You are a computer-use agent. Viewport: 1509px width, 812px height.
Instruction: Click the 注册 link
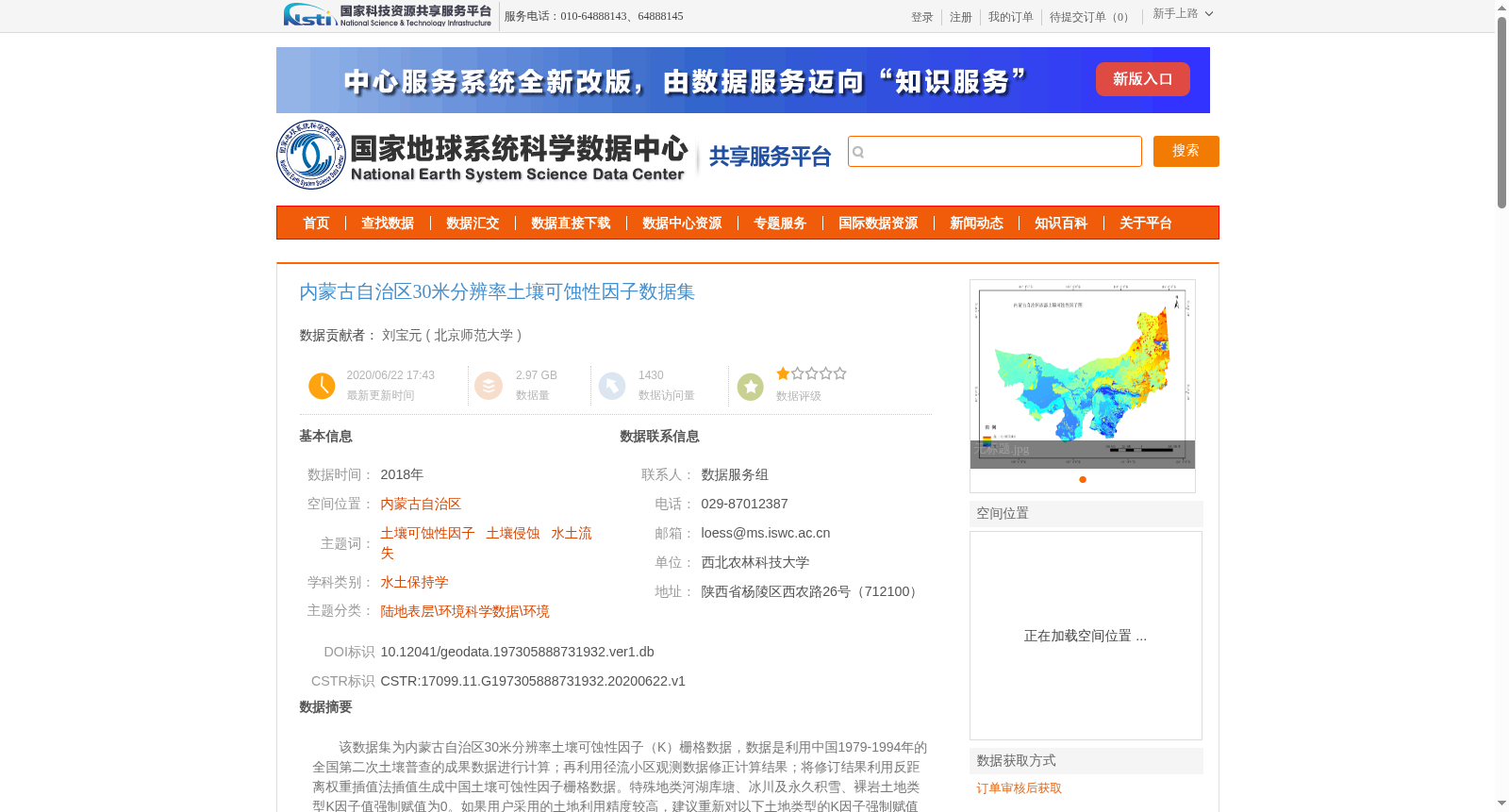(961, 17)
